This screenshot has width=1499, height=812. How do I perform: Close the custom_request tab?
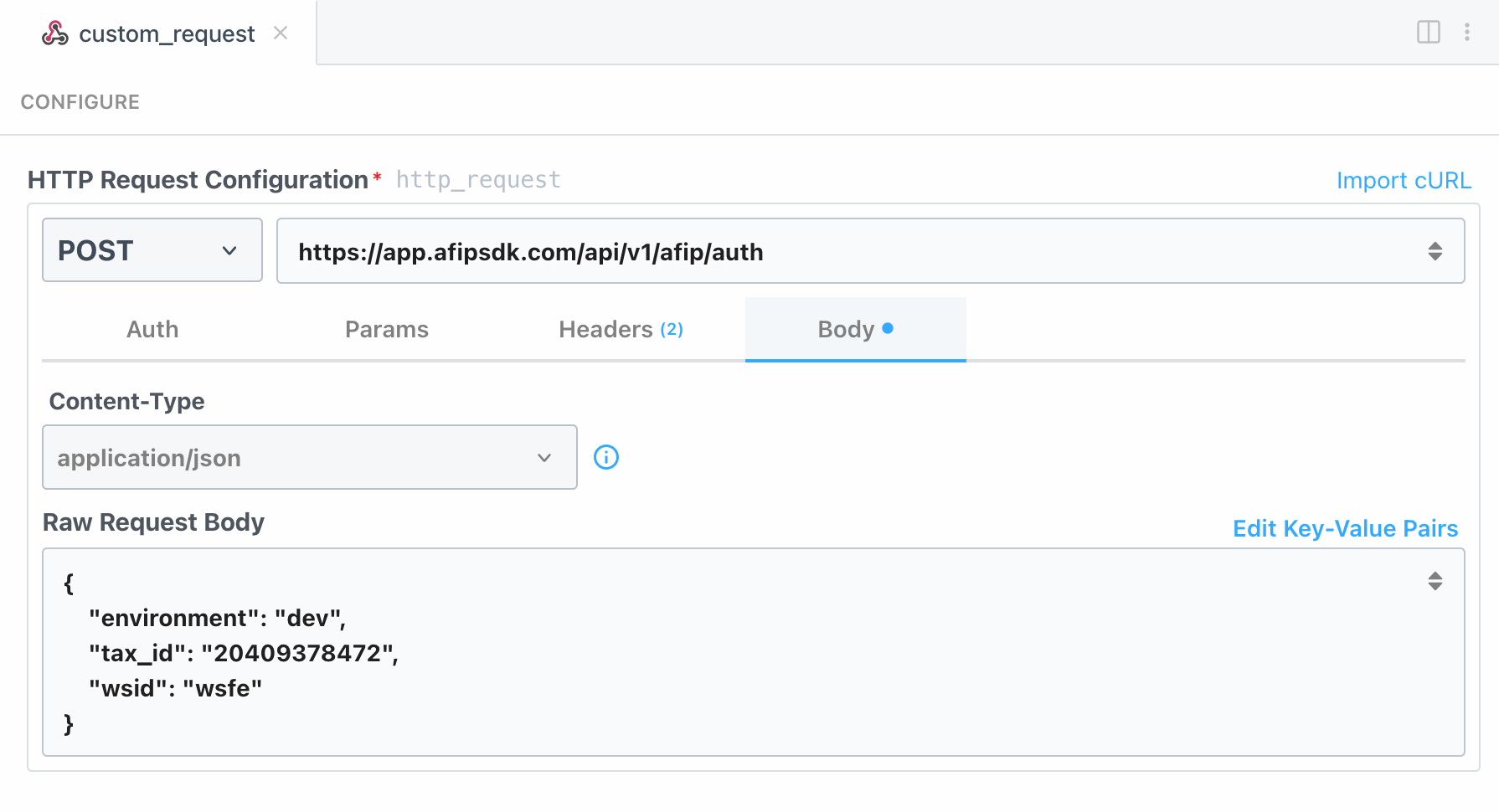[281, 33]
